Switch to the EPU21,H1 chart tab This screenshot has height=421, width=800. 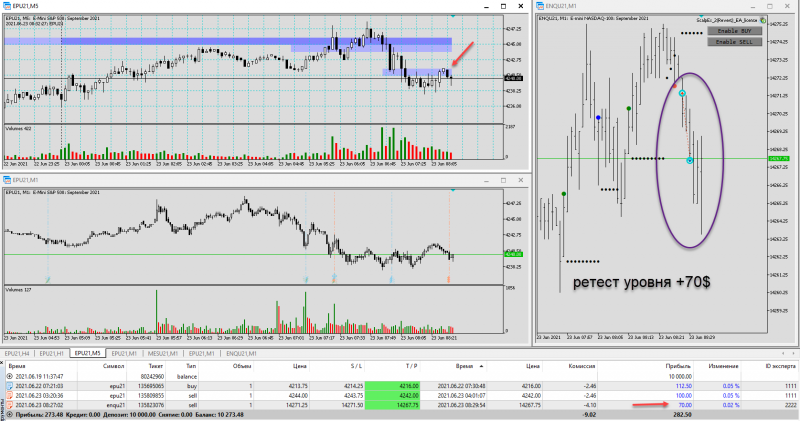pyautogui.click(x=52, y=353)
